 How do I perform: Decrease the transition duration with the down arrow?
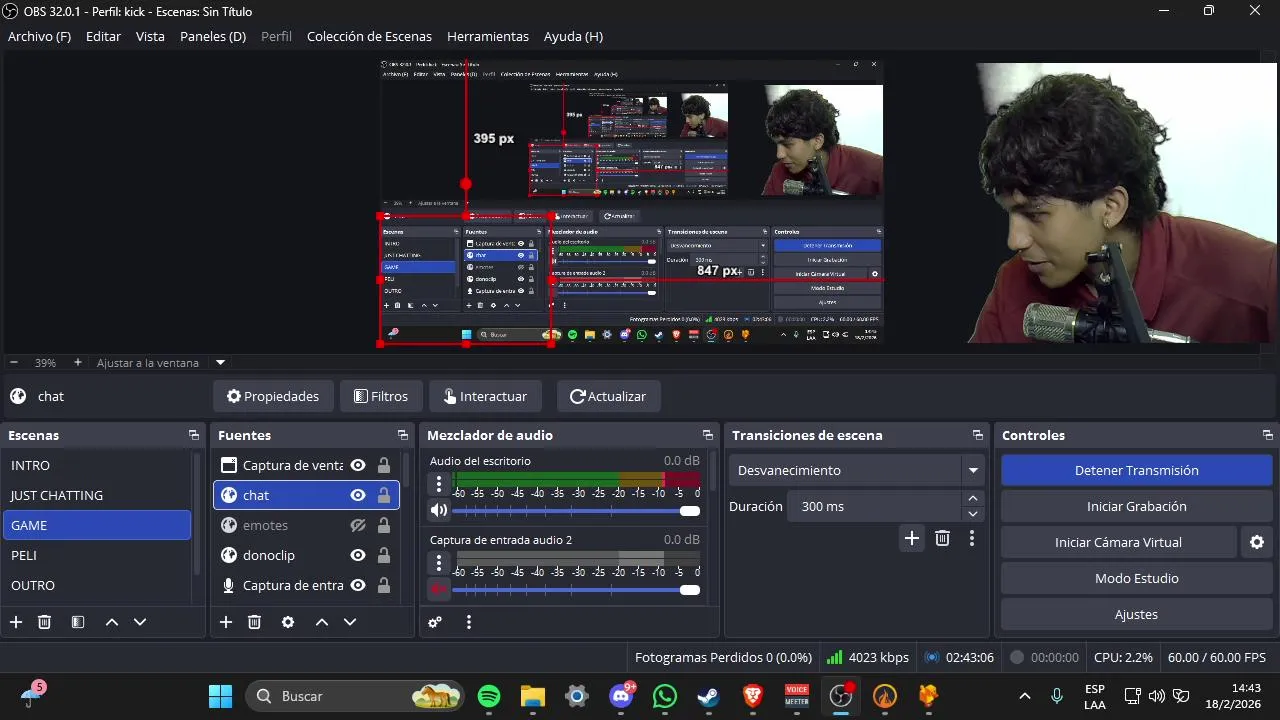[973, 514]
